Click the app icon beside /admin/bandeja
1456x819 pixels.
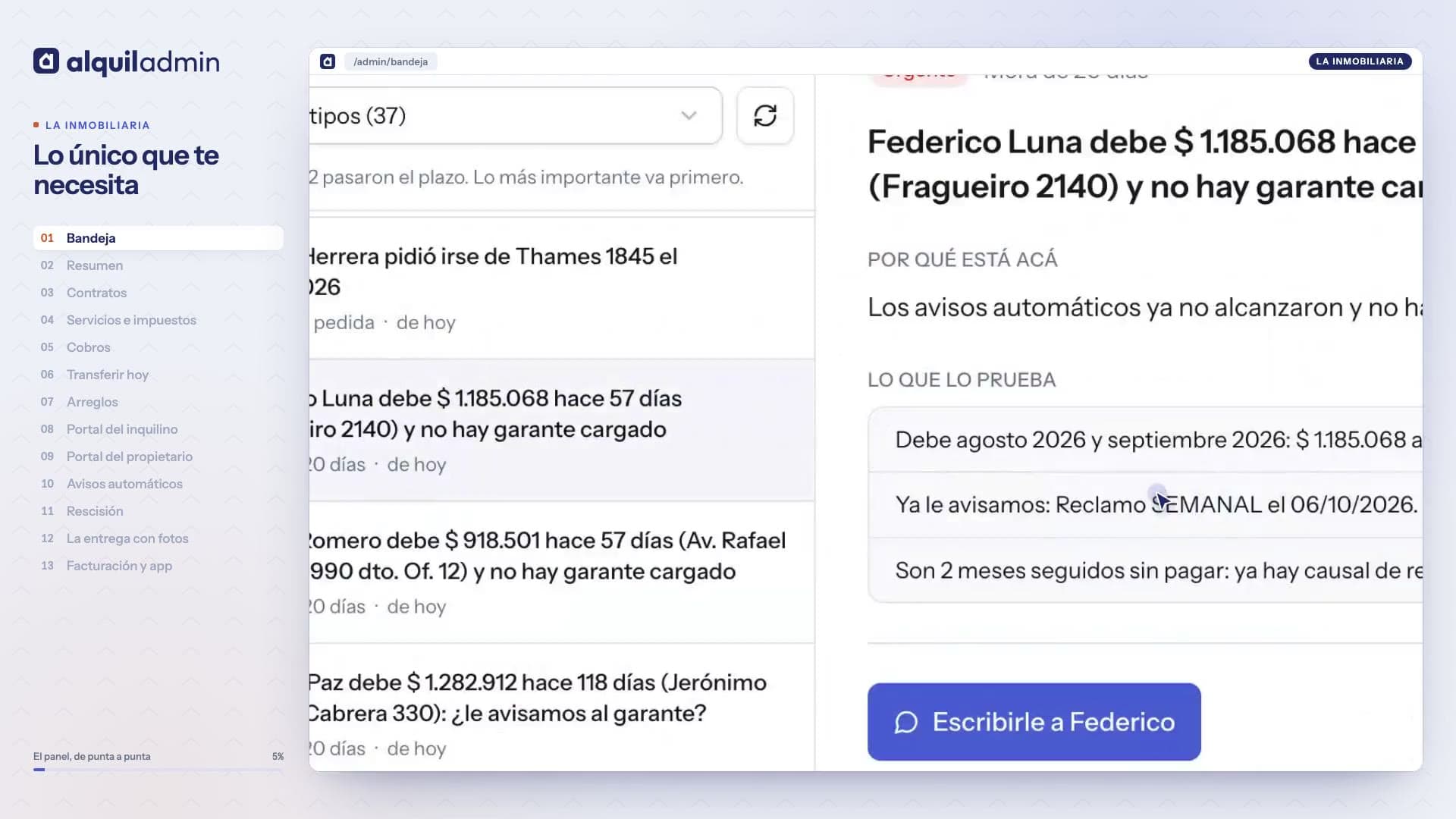click(x=328, y=61)
